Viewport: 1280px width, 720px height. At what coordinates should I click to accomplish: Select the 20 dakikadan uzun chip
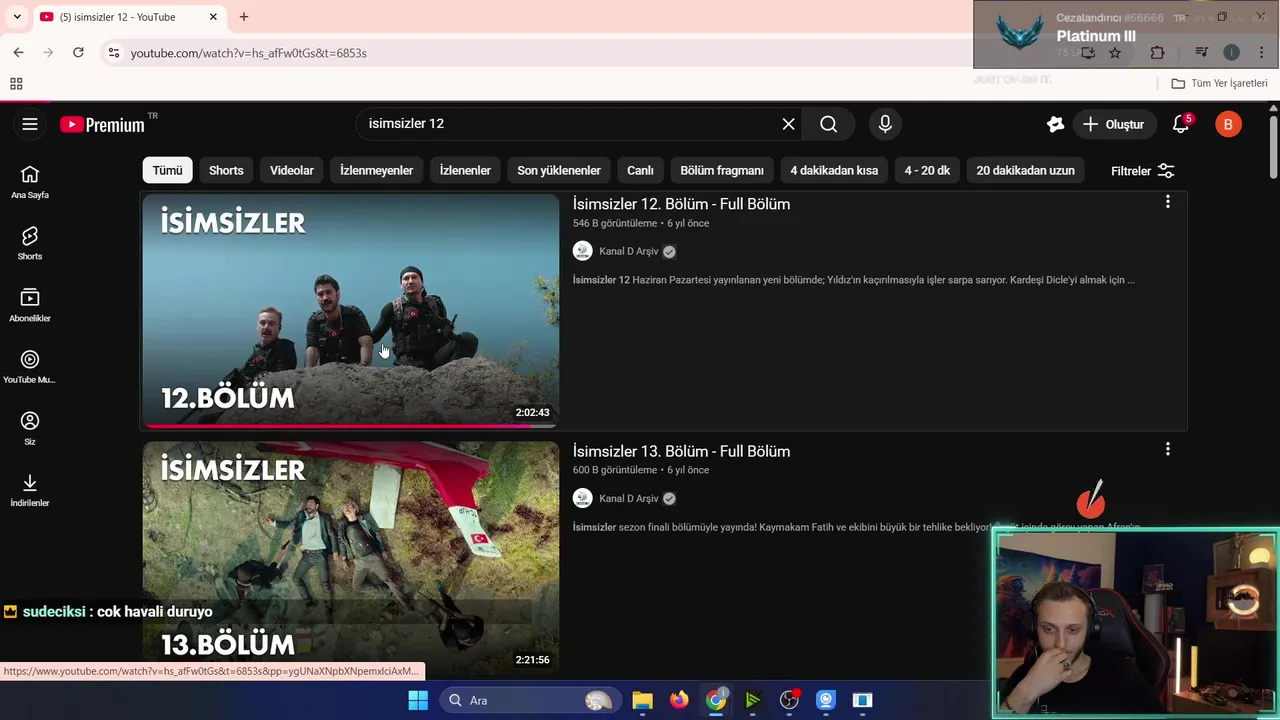(1025, 170)
